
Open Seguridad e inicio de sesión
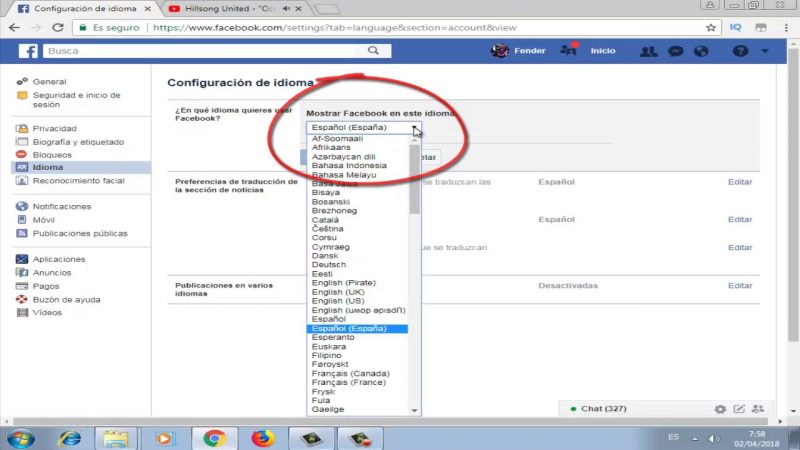pos(77,99)
